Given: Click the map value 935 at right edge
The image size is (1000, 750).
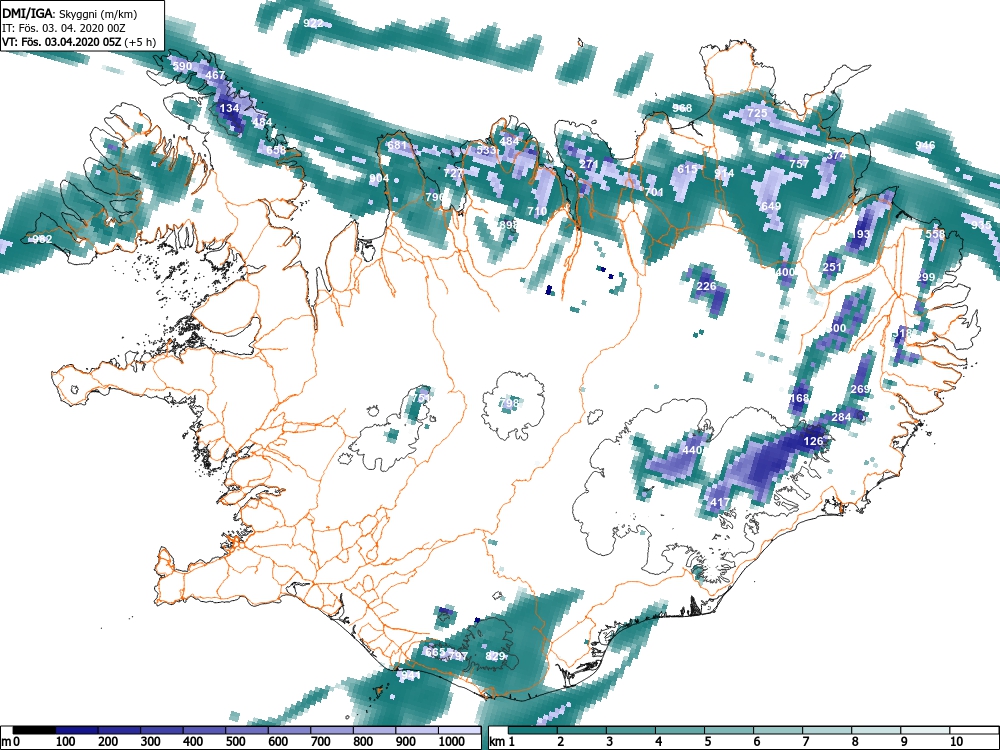Looking at the screenshot, I should click(982, 225).
